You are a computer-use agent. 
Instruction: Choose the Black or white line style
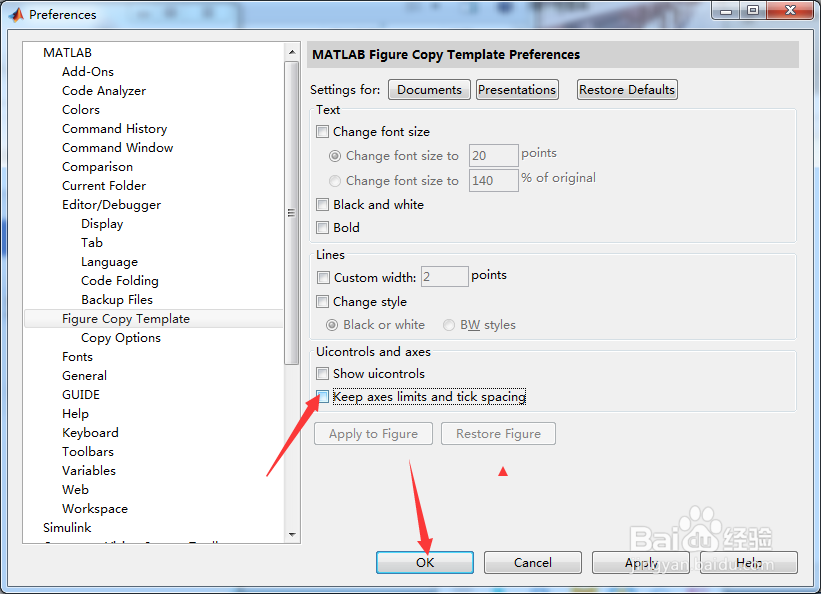coord(334,324)
